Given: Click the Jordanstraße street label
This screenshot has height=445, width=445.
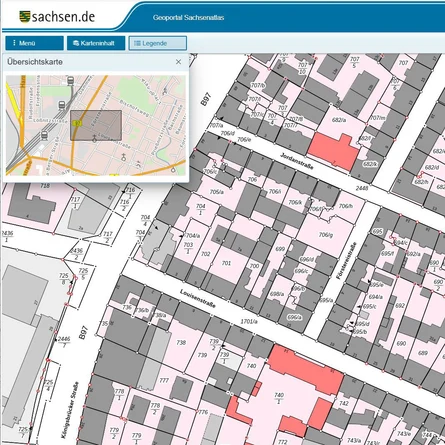Looking at the screenshot, I should point(297,161).
